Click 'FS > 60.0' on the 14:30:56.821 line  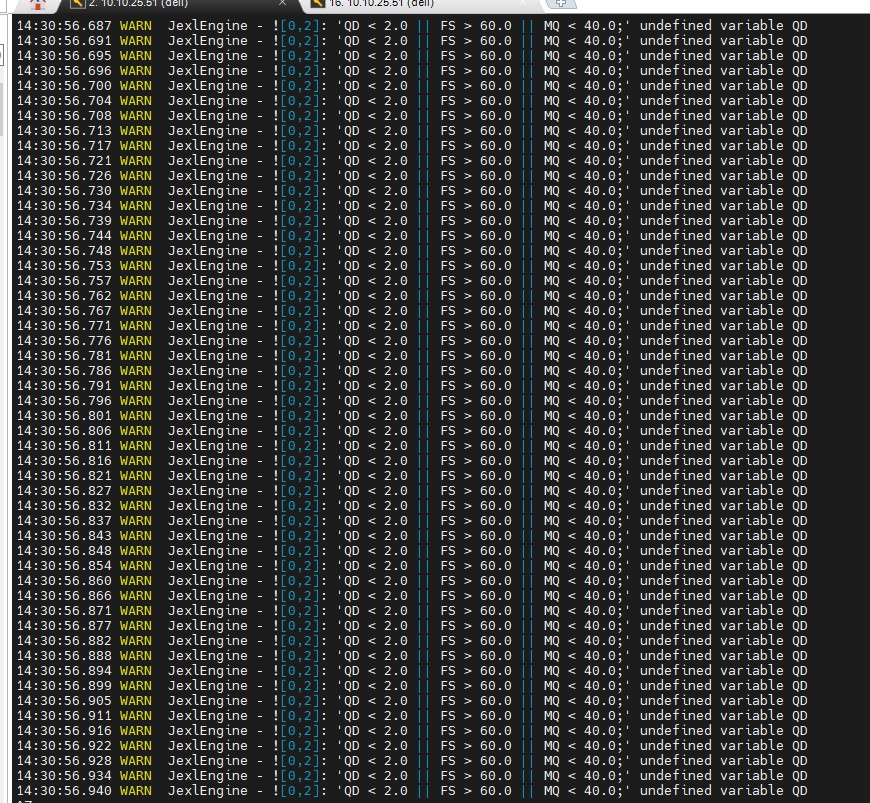(x=476, y=475)
